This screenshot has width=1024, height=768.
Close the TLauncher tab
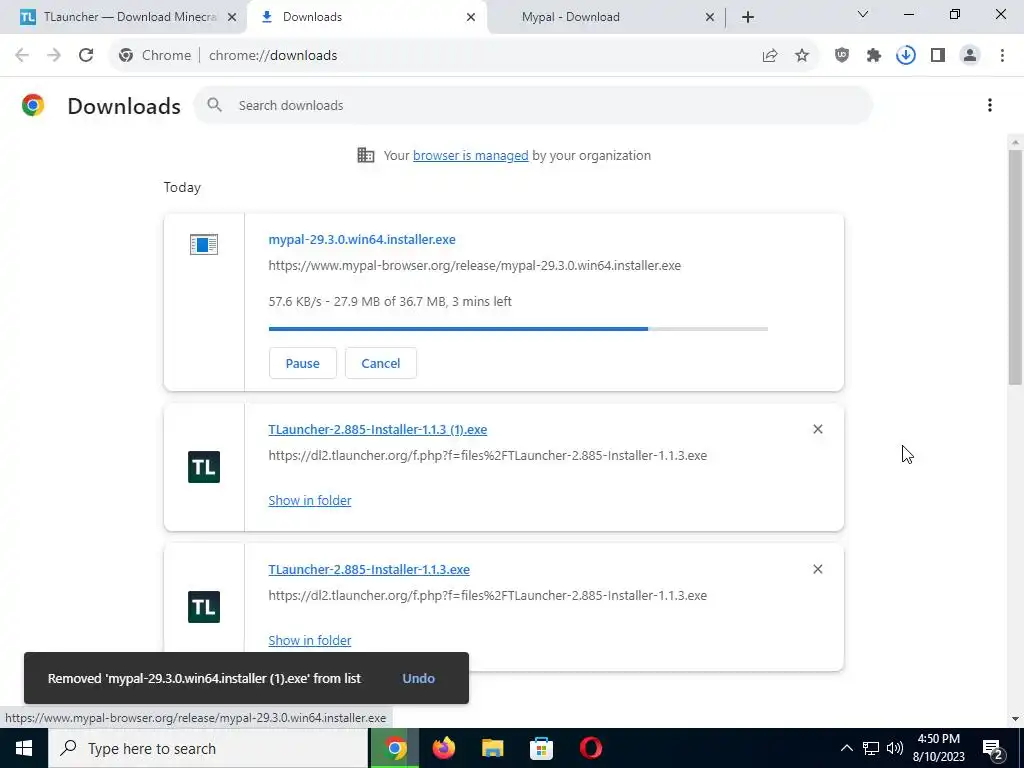[231, 18]
